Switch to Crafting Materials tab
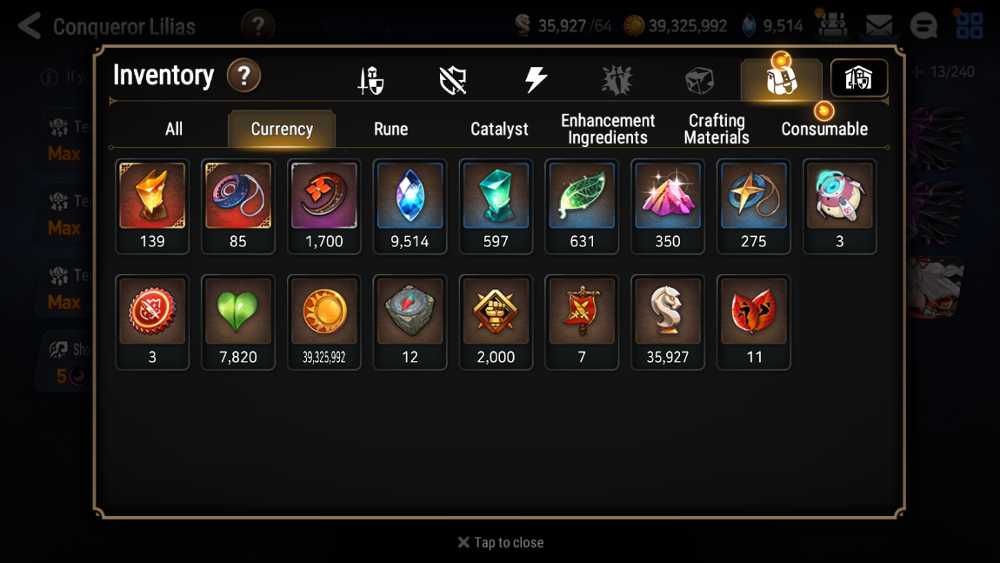This screenshot has width=1000, height=563. (x=716, y=129)
